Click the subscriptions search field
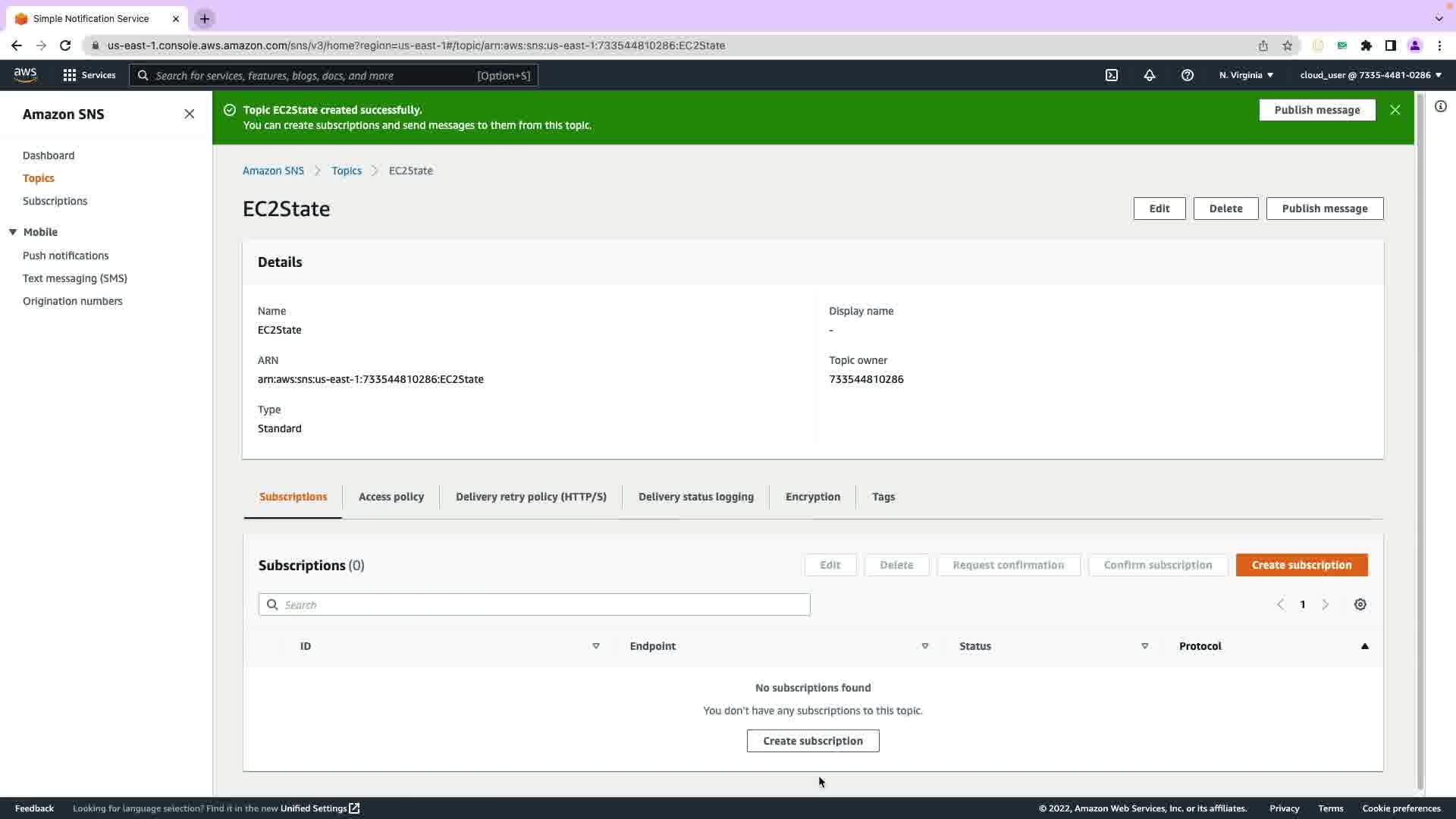1456x819 pixels. 535,604
